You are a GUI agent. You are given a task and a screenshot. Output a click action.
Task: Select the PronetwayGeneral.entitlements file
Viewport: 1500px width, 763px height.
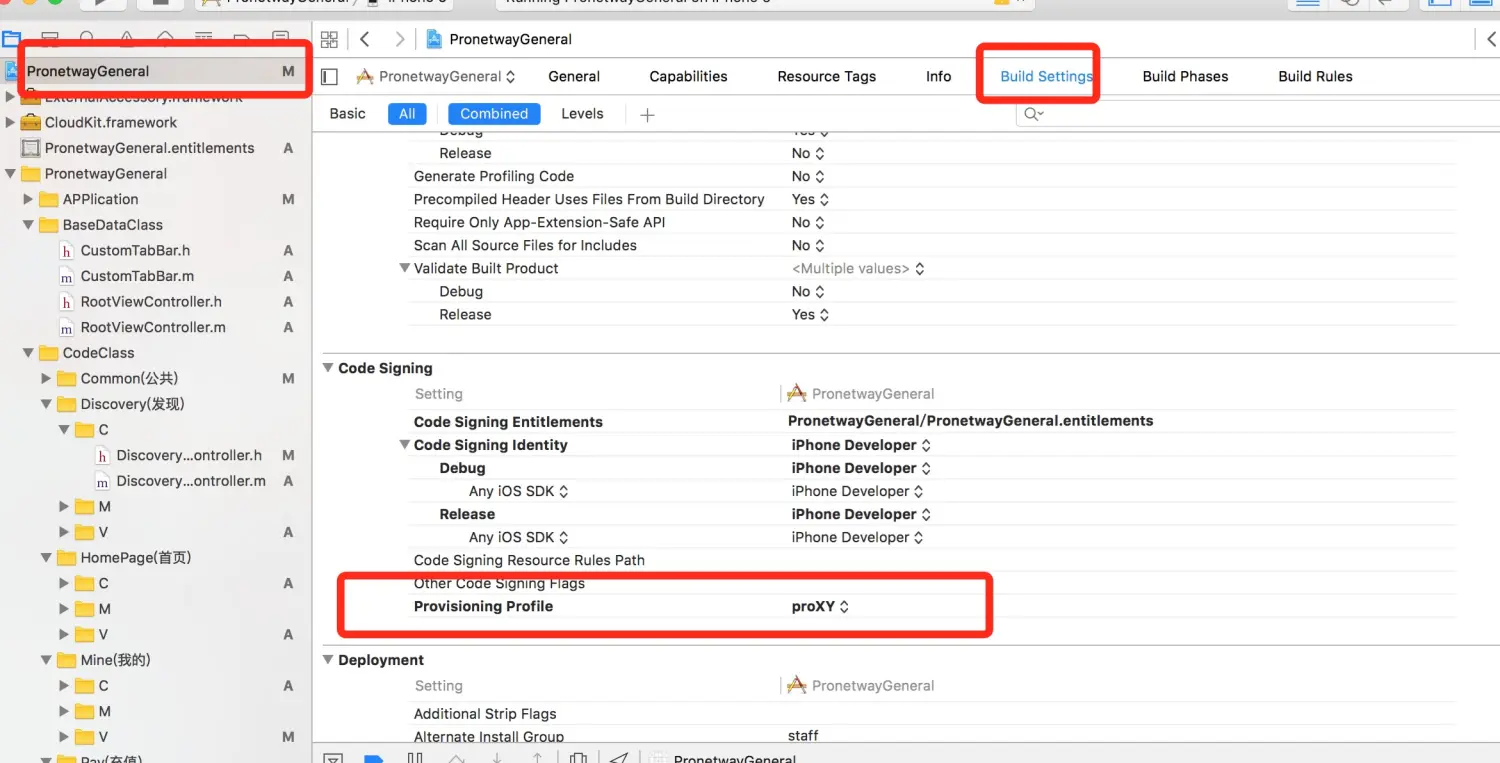(156, 148)
